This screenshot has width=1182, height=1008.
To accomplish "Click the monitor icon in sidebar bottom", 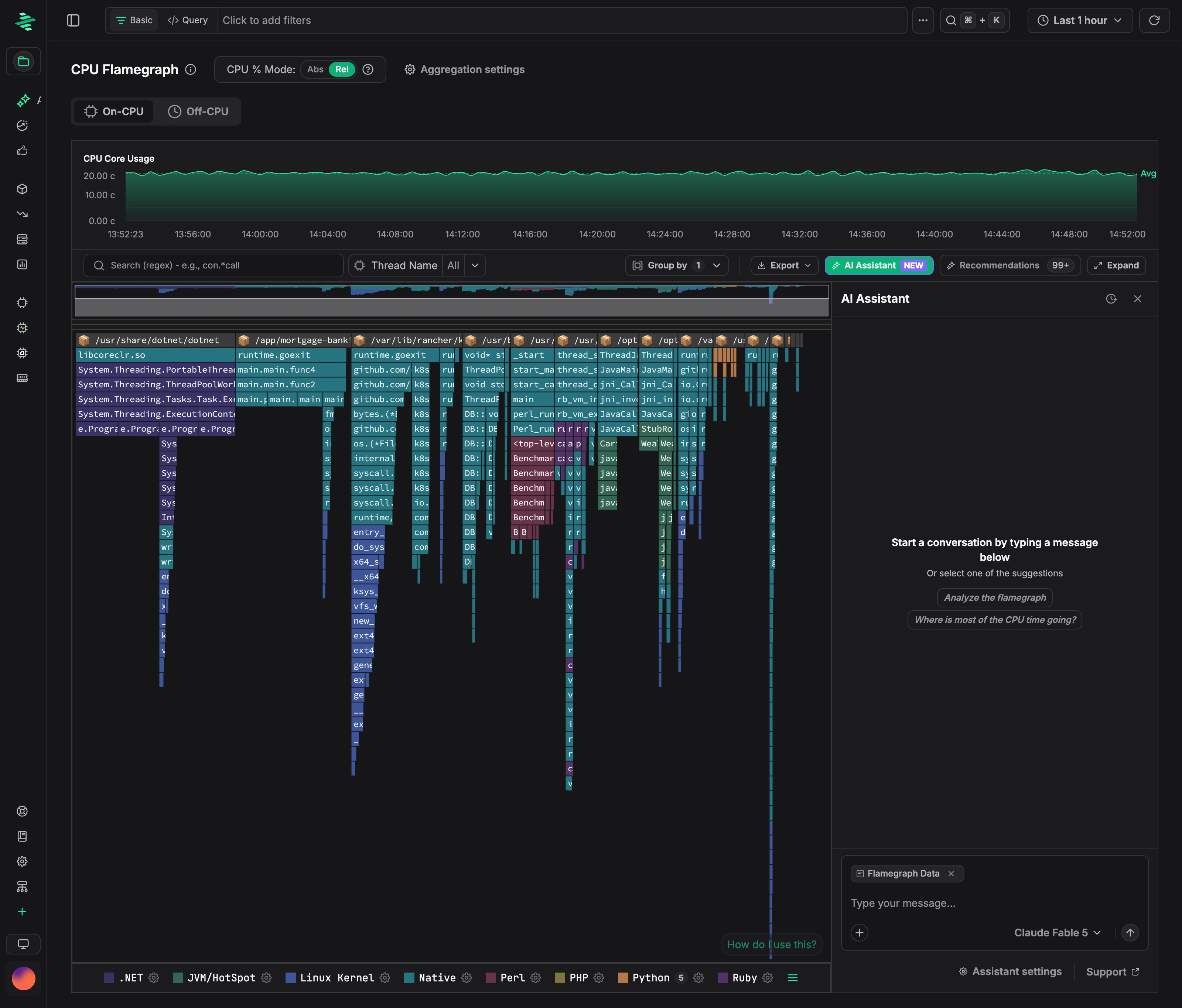I will 23,944.
